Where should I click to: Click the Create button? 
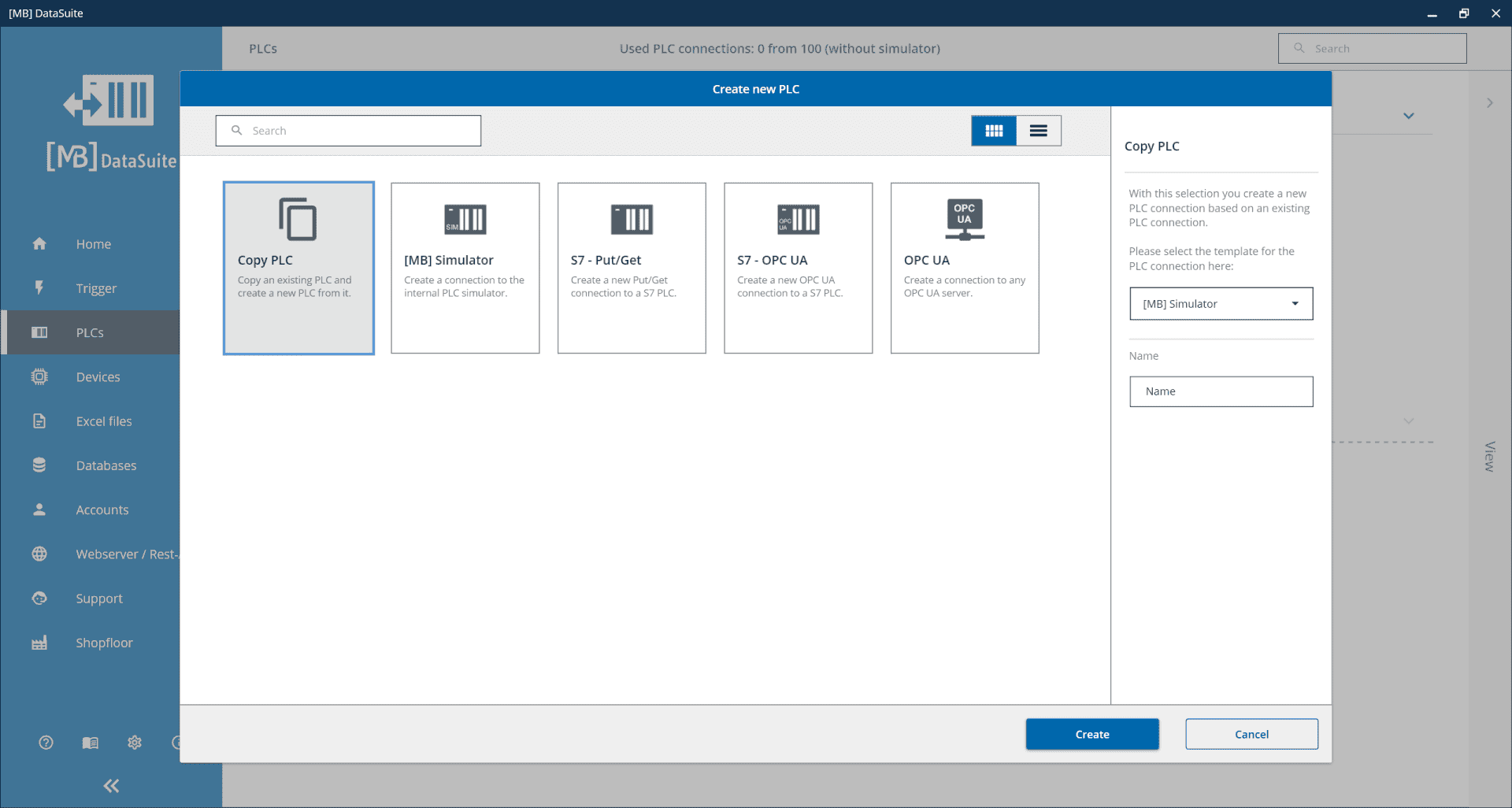[1092, 734]
